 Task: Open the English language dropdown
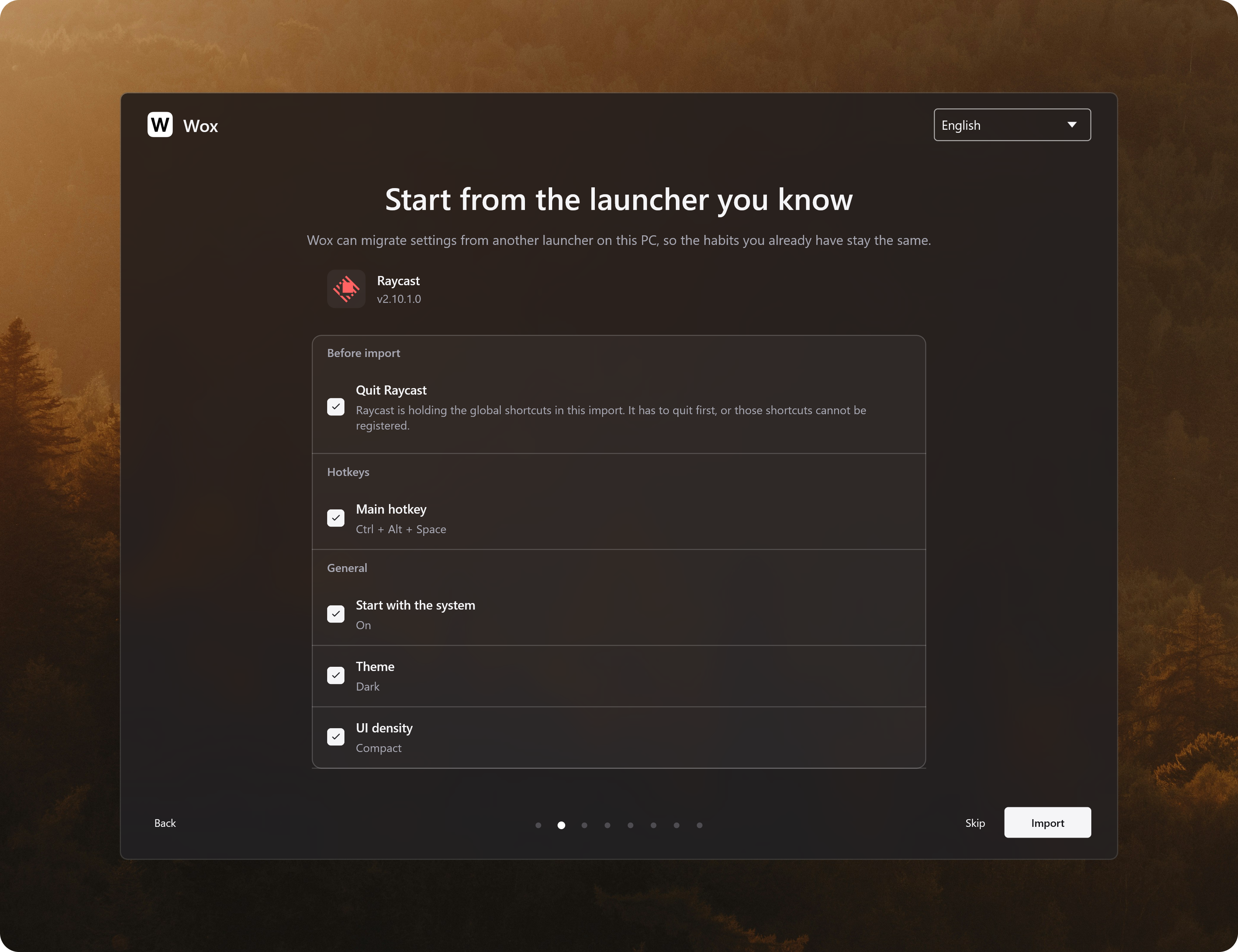coord(1012,125)
